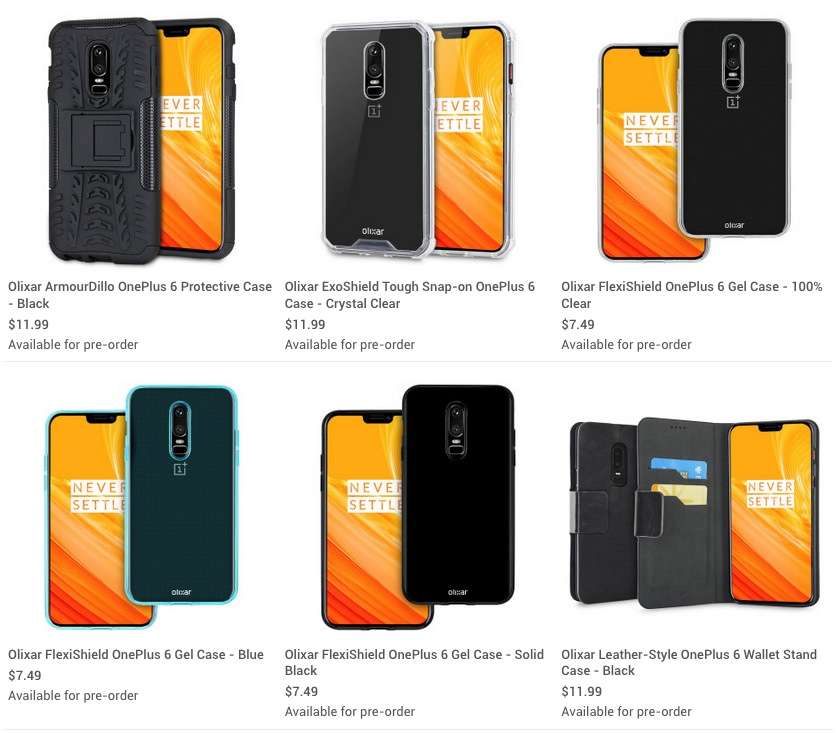
Task: Click the $7.49 price of Blue gel case
Action: [x=25, y=676]
